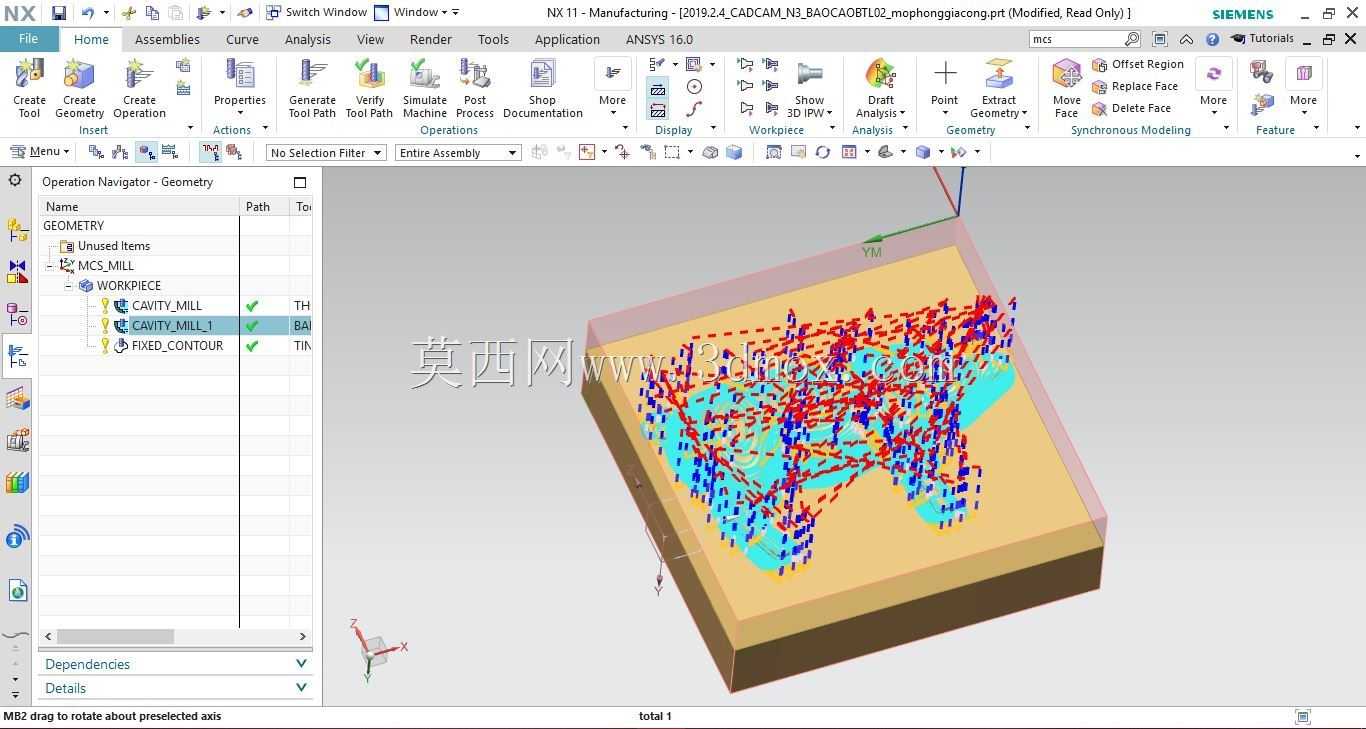Run Post Process
The height and width of the screenshot is (729, 1366).
click(475, 88)
